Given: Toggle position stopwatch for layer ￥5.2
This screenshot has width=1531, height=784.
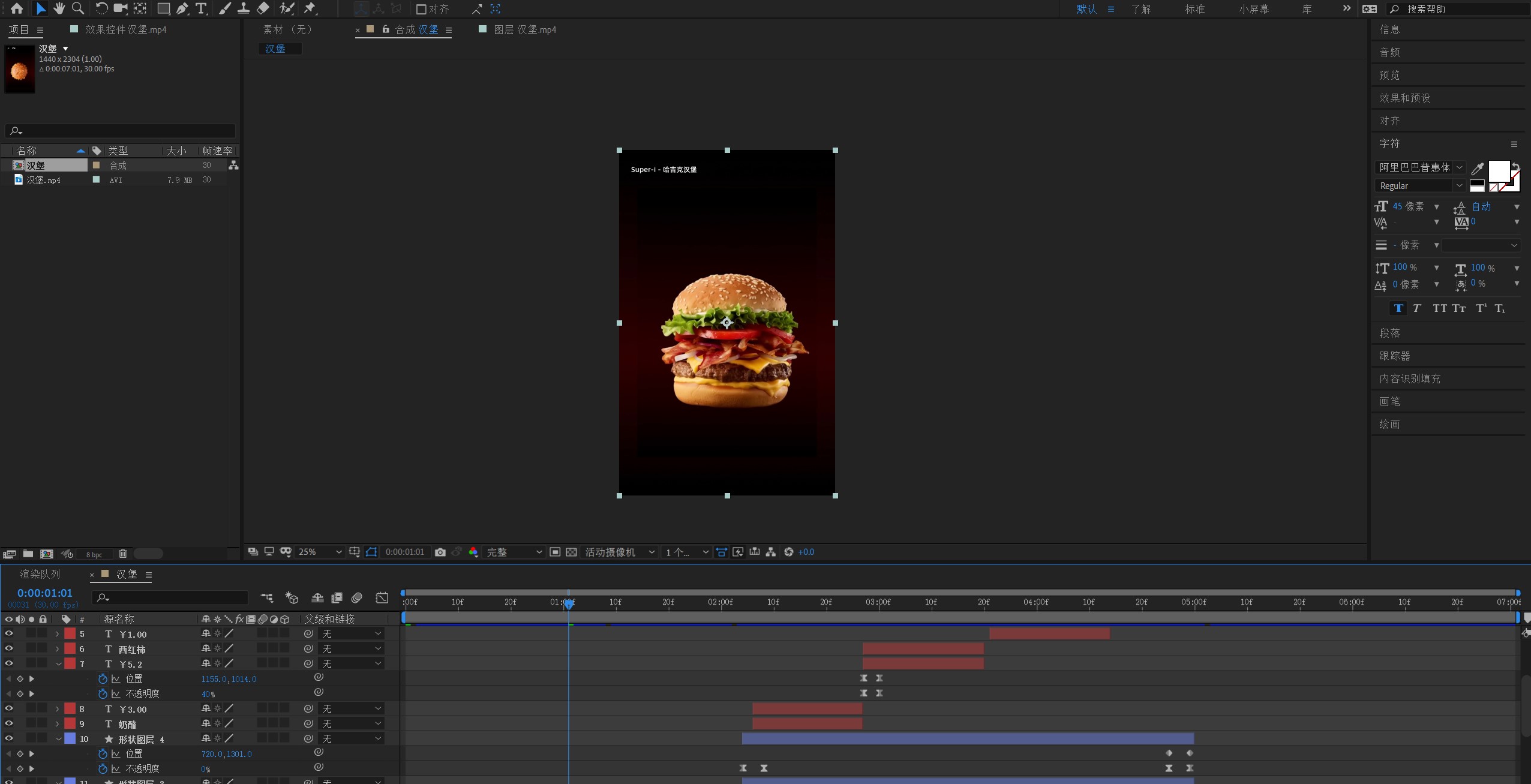Looking at the screenshot, I should [x=103, y=678].
